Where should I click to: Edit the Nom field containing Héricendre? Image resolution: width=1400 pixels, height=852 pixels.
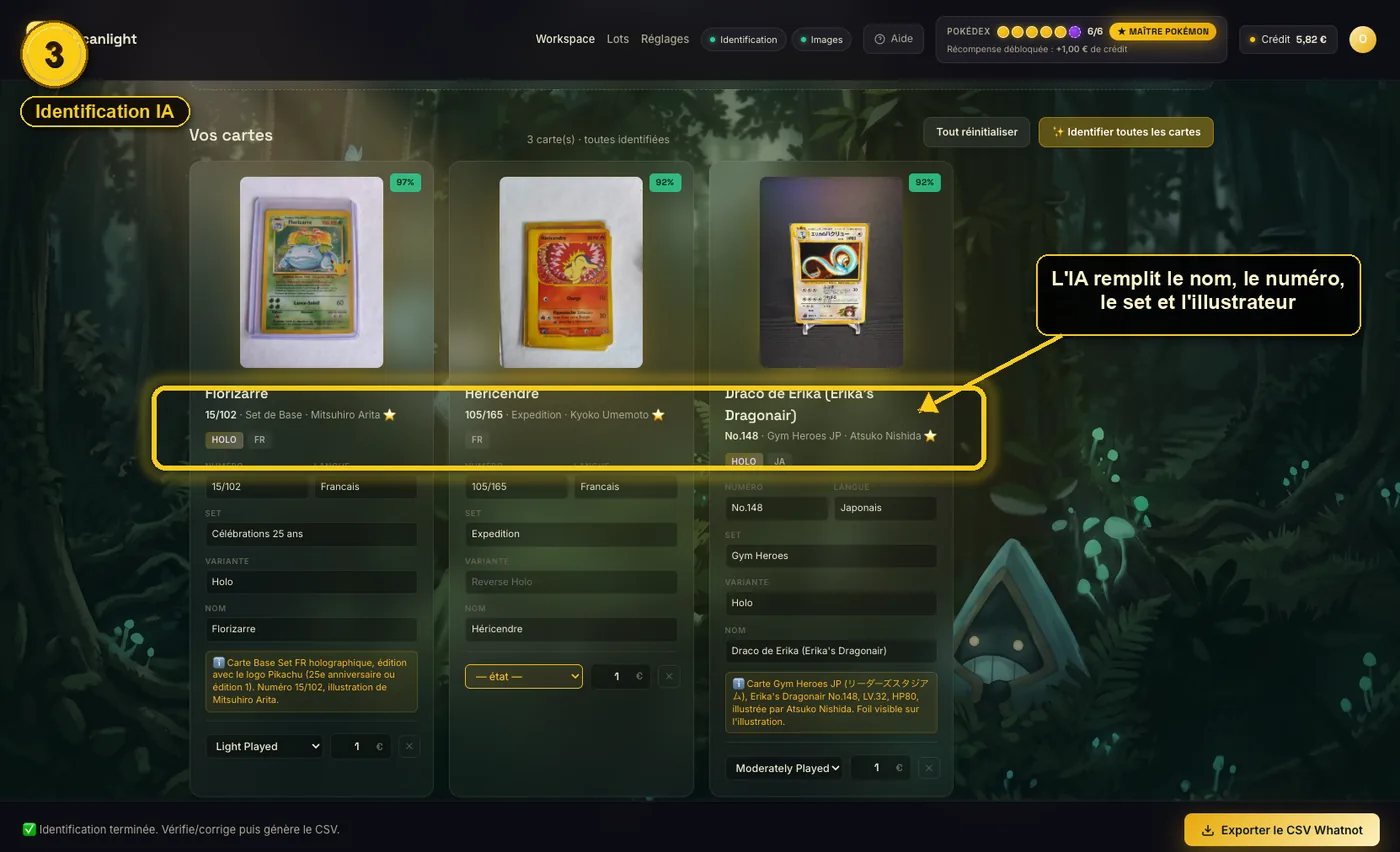[571, 629]
